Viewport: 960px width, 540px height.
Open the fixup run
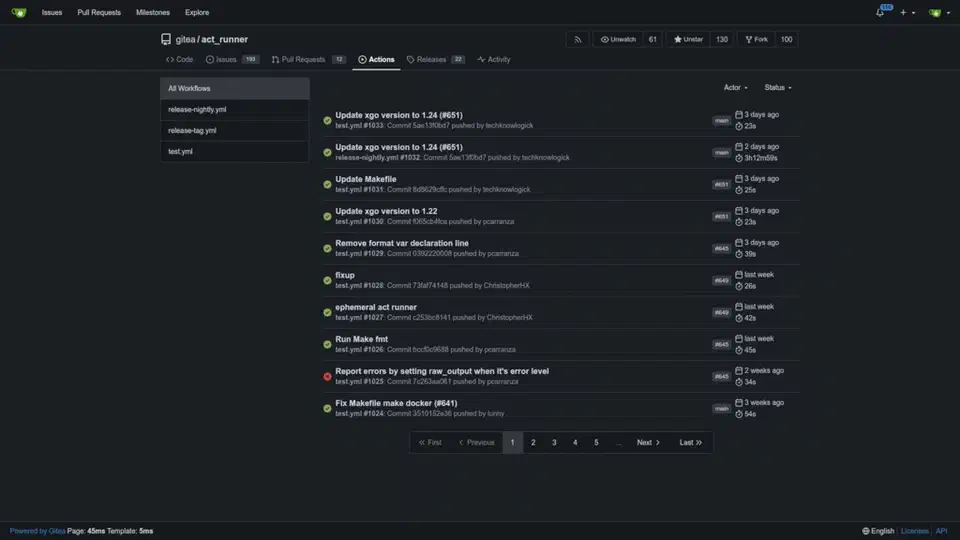(x=345, y=275)
